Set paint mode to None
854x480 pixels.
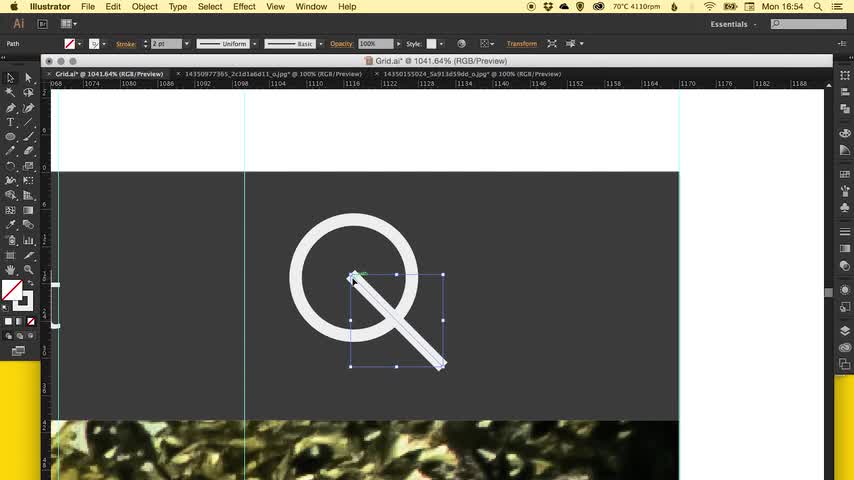[31, 321]
